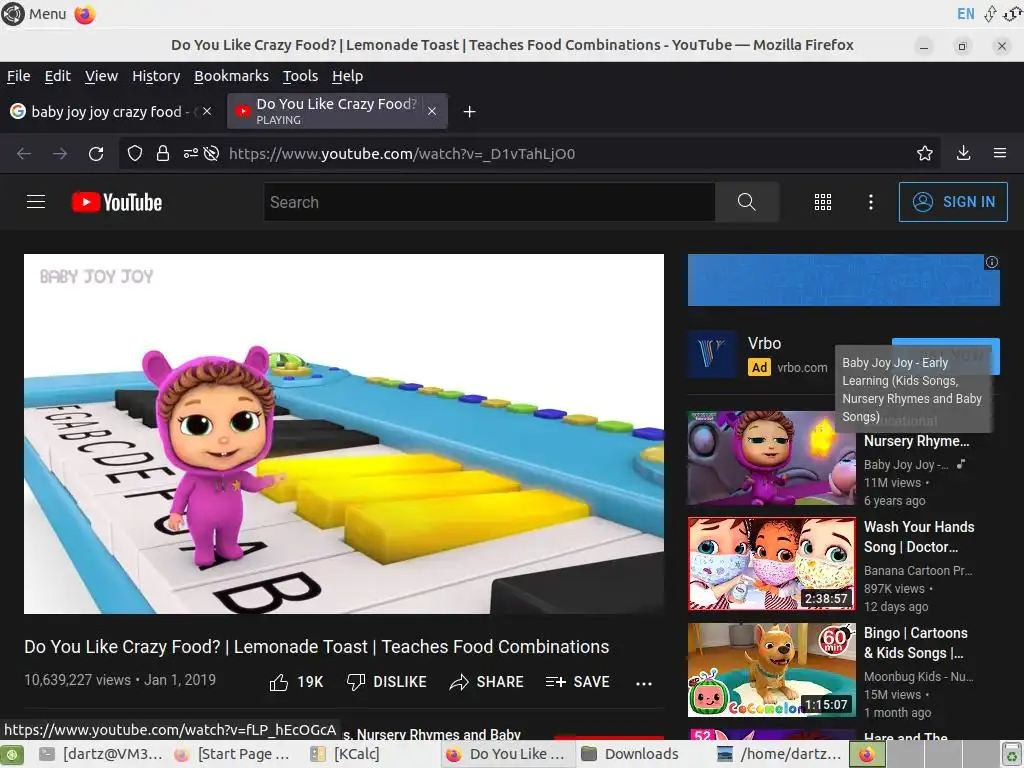Open the tracking protection shield icon

point(135,153)
